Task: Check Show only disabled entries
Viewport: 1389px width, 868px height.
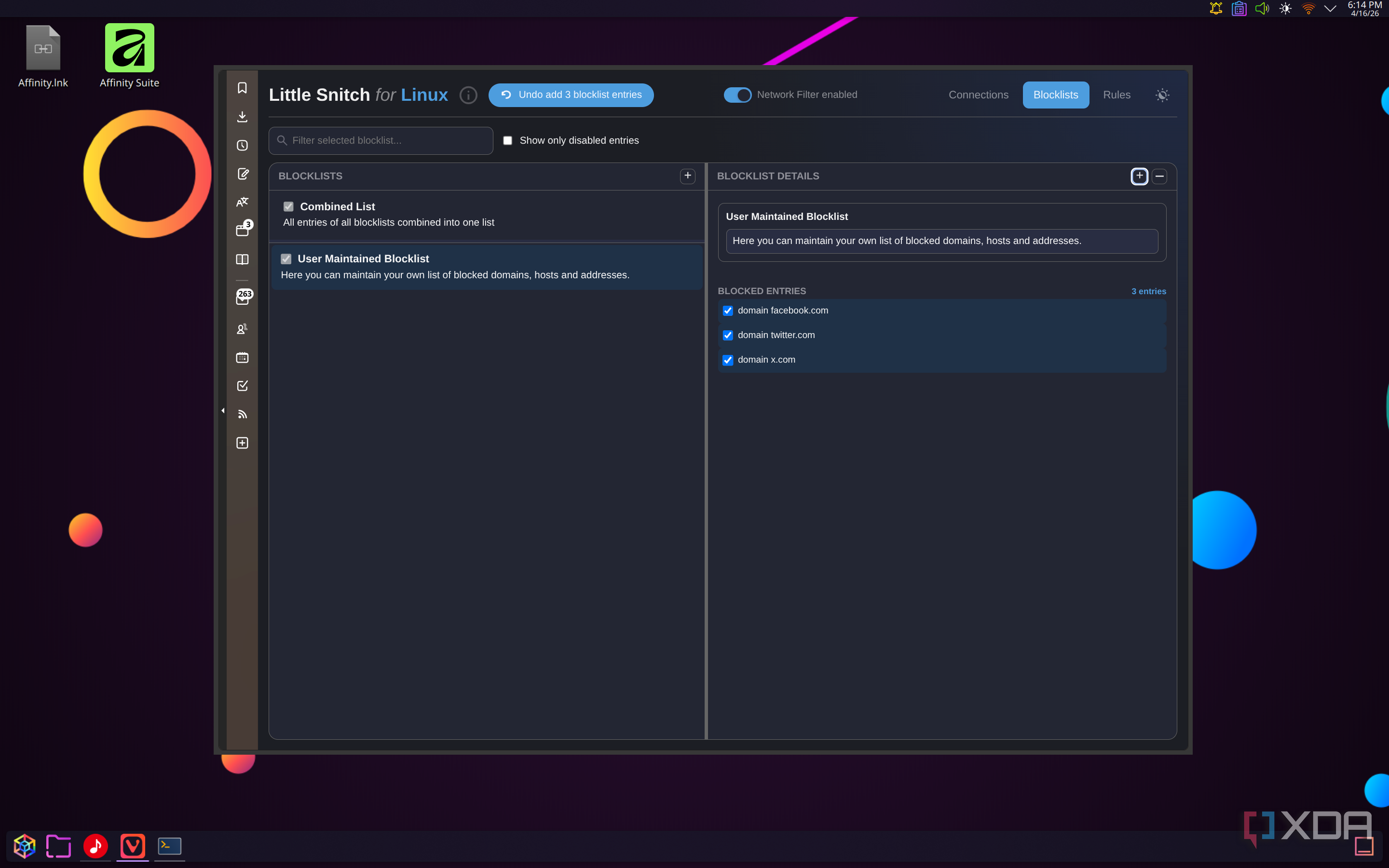Action: (507, 141)
